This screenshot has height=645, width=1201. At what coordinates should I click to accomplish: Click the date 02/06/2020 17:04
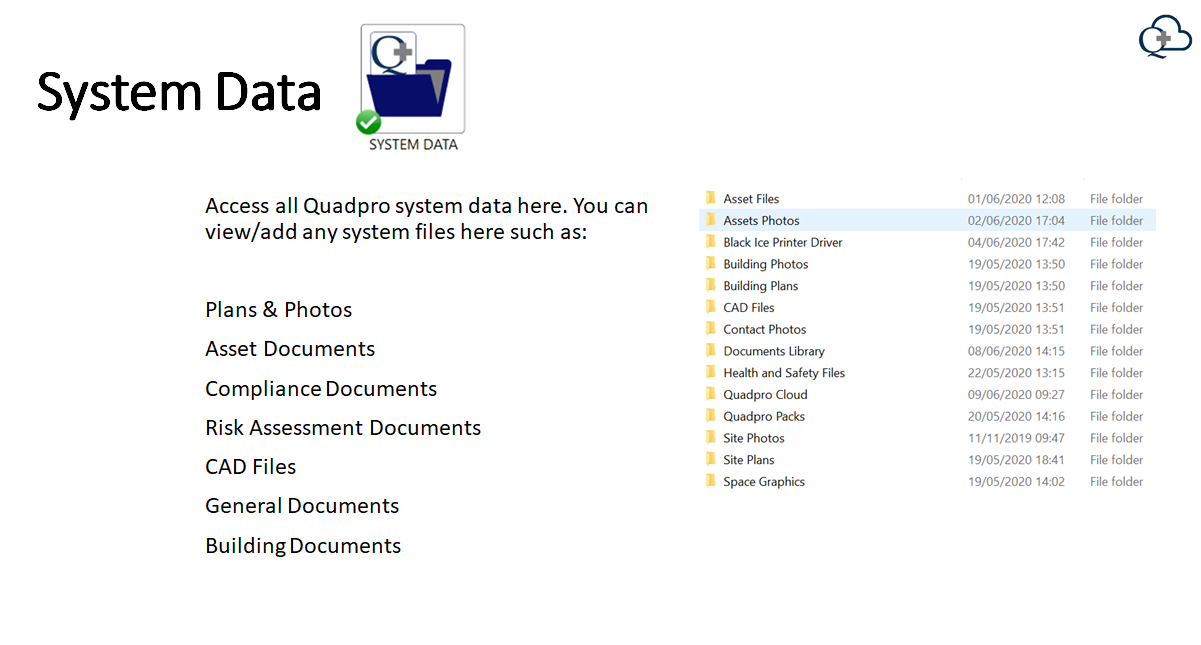point(1016,221)
